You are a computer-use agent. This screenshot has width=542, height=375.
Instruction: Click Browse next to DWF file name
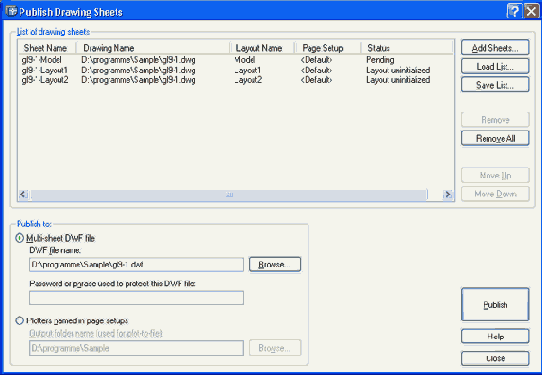275,264
